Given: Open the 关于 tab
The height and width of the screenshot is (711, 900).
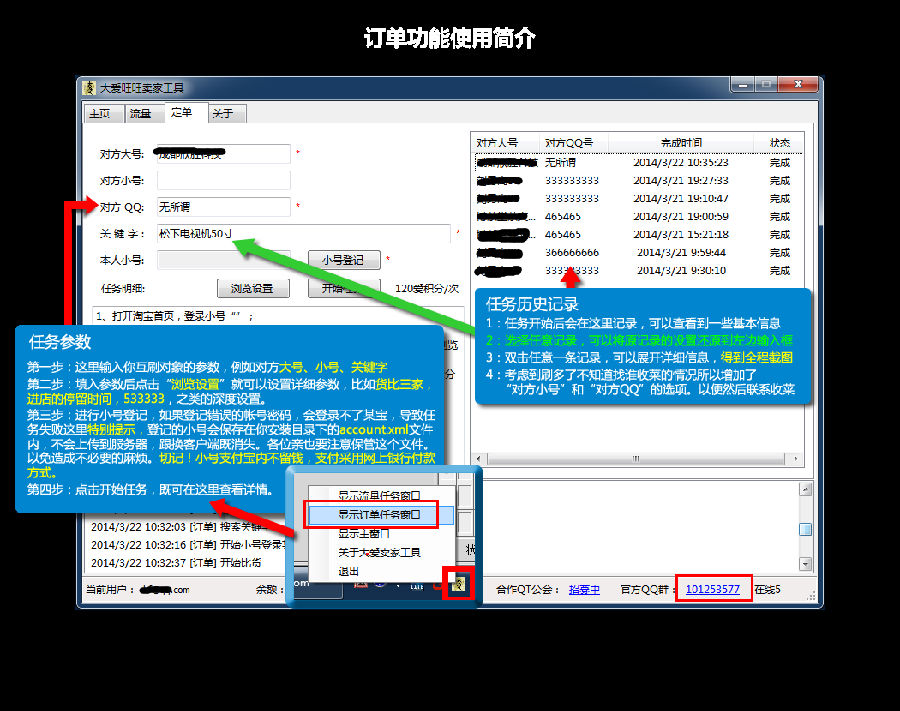Looking at the screenshot, I should pos(222,114).
